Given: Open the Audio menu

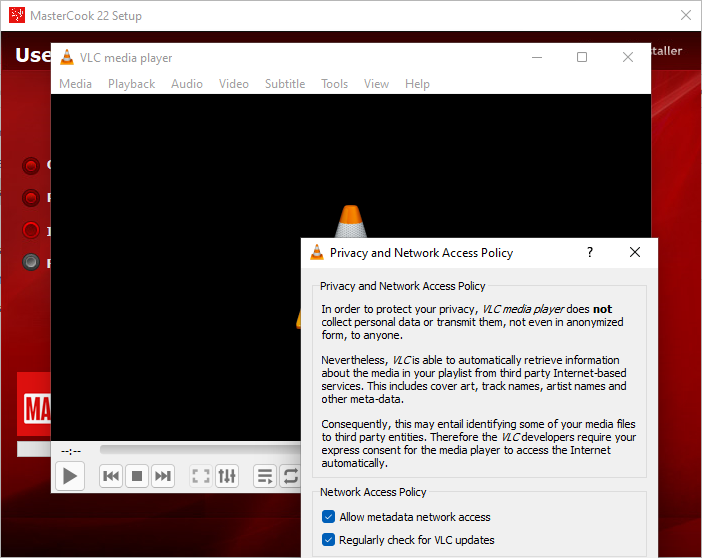Looking at the screenshot, I should click(x=187, y=84).
